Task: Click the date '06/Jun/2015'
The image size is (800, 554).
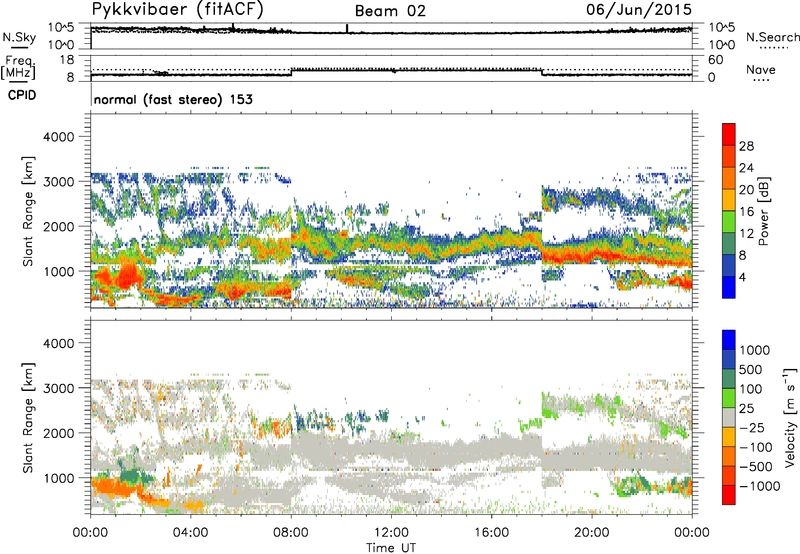Action: click(x=639, y=9)
